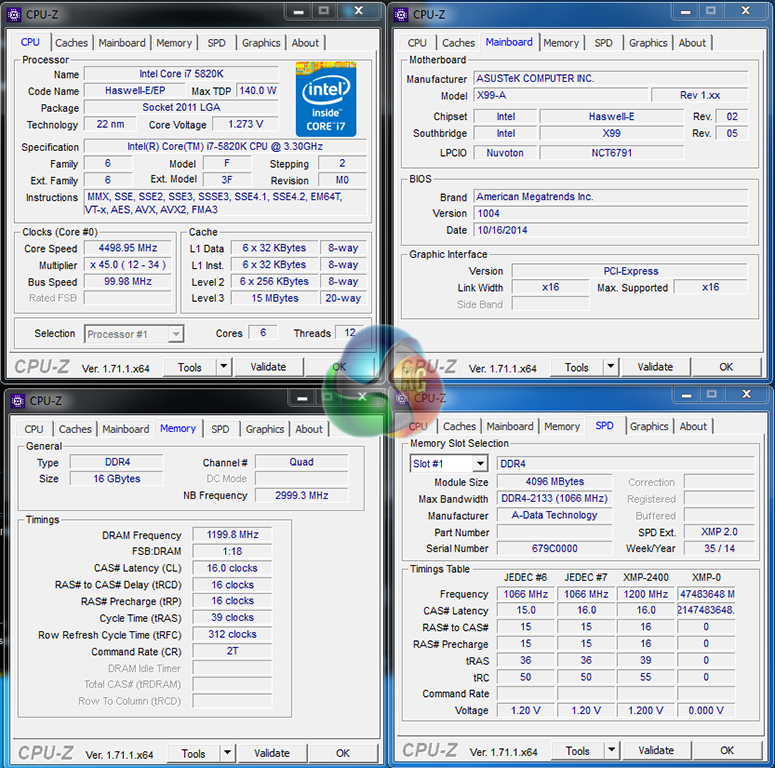Click the Channel # value Quad
The height and width of the screenshot is (768, 775).
click(x=302, y=462)
